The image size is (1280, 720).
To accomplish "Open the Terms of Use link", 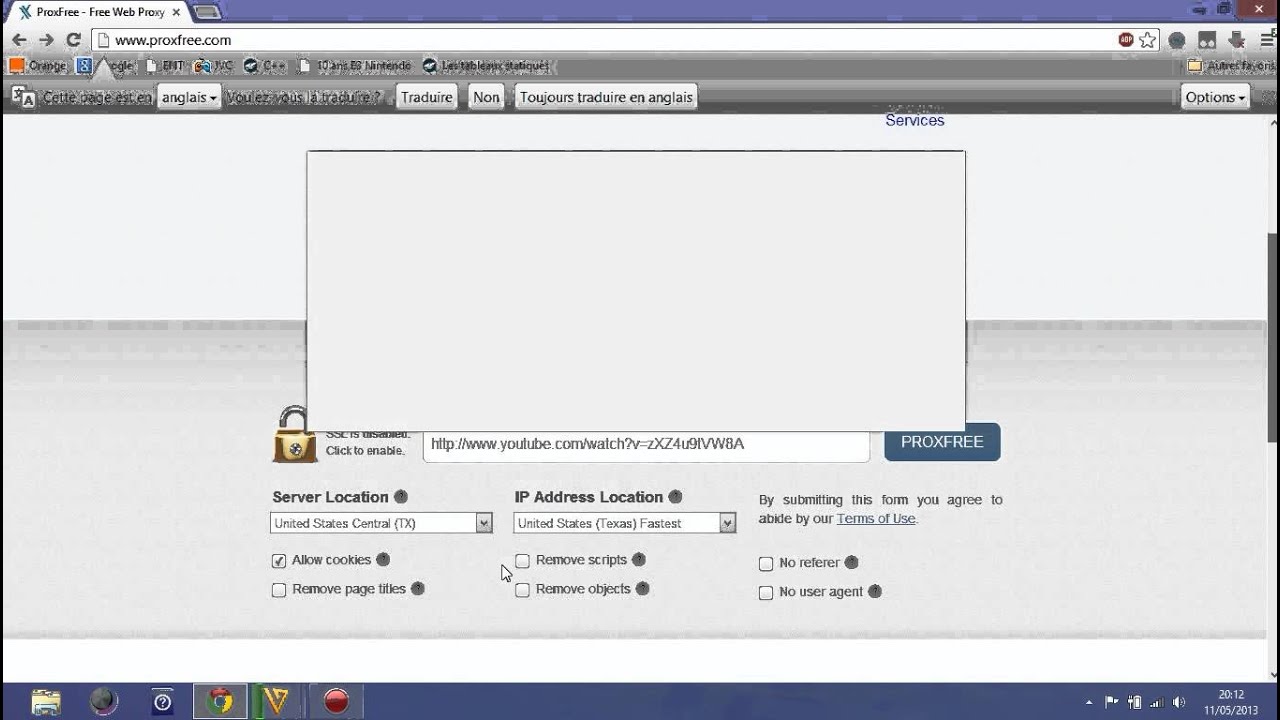I will [876, 518].
